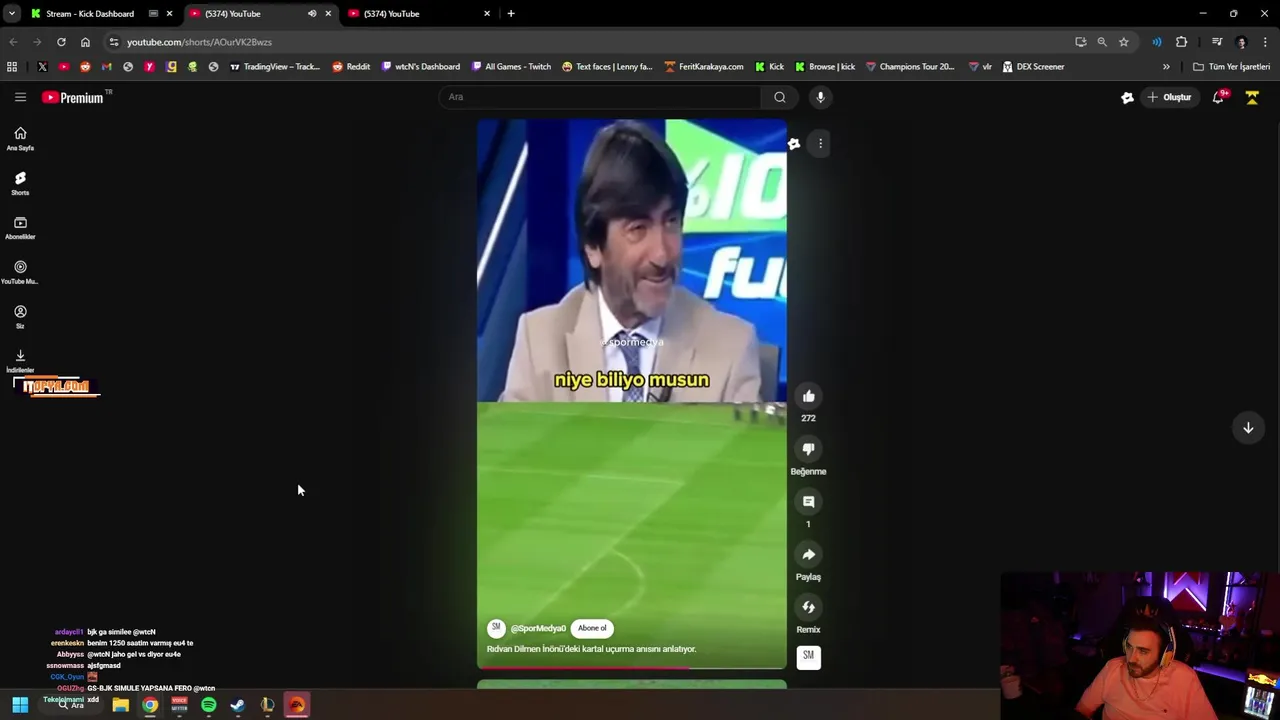Like the short with thumbs up
1280x720 pixels.
click(x=808, y=396)
